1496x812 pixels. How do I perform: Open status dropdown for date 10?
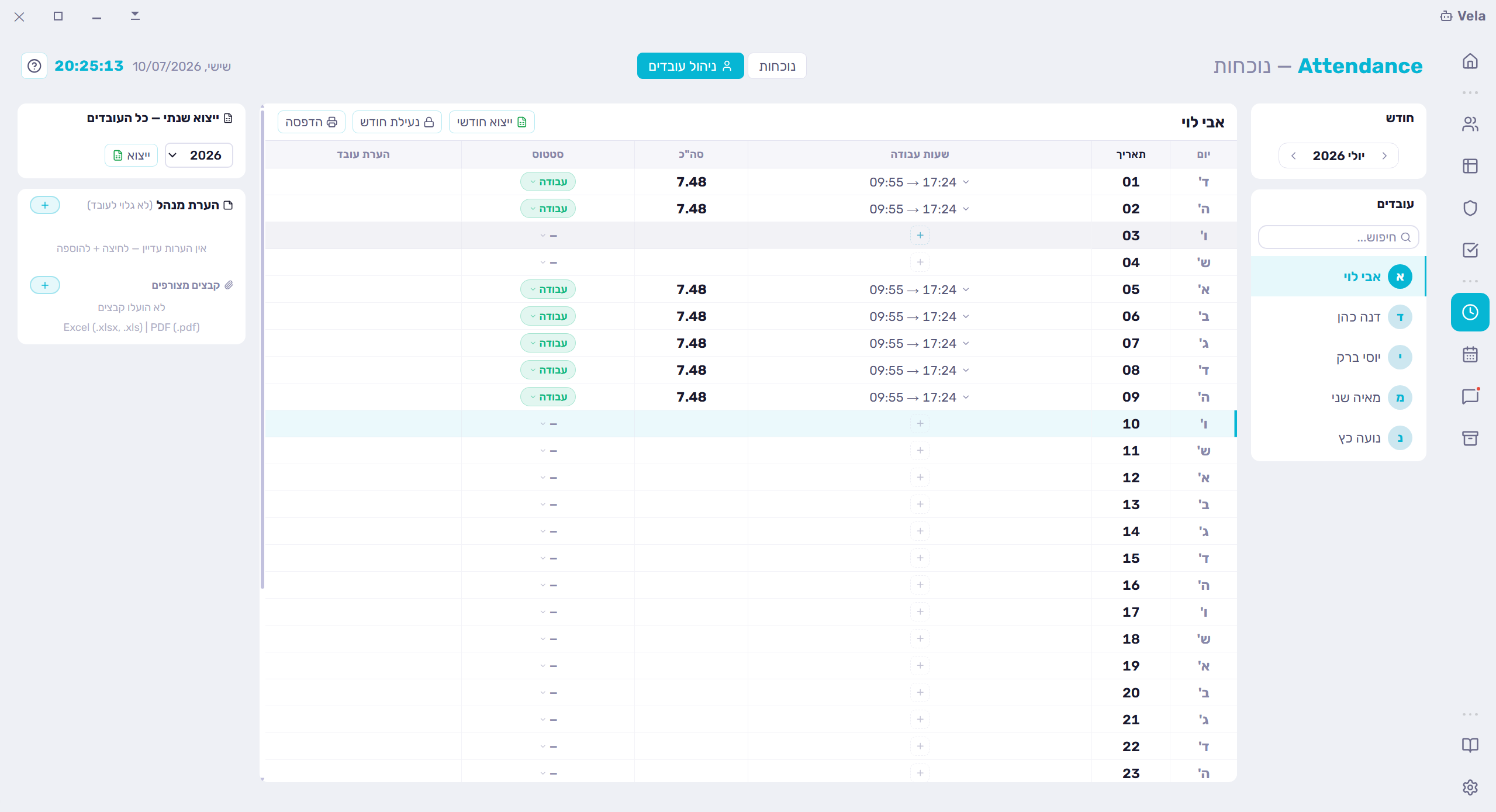548,424
